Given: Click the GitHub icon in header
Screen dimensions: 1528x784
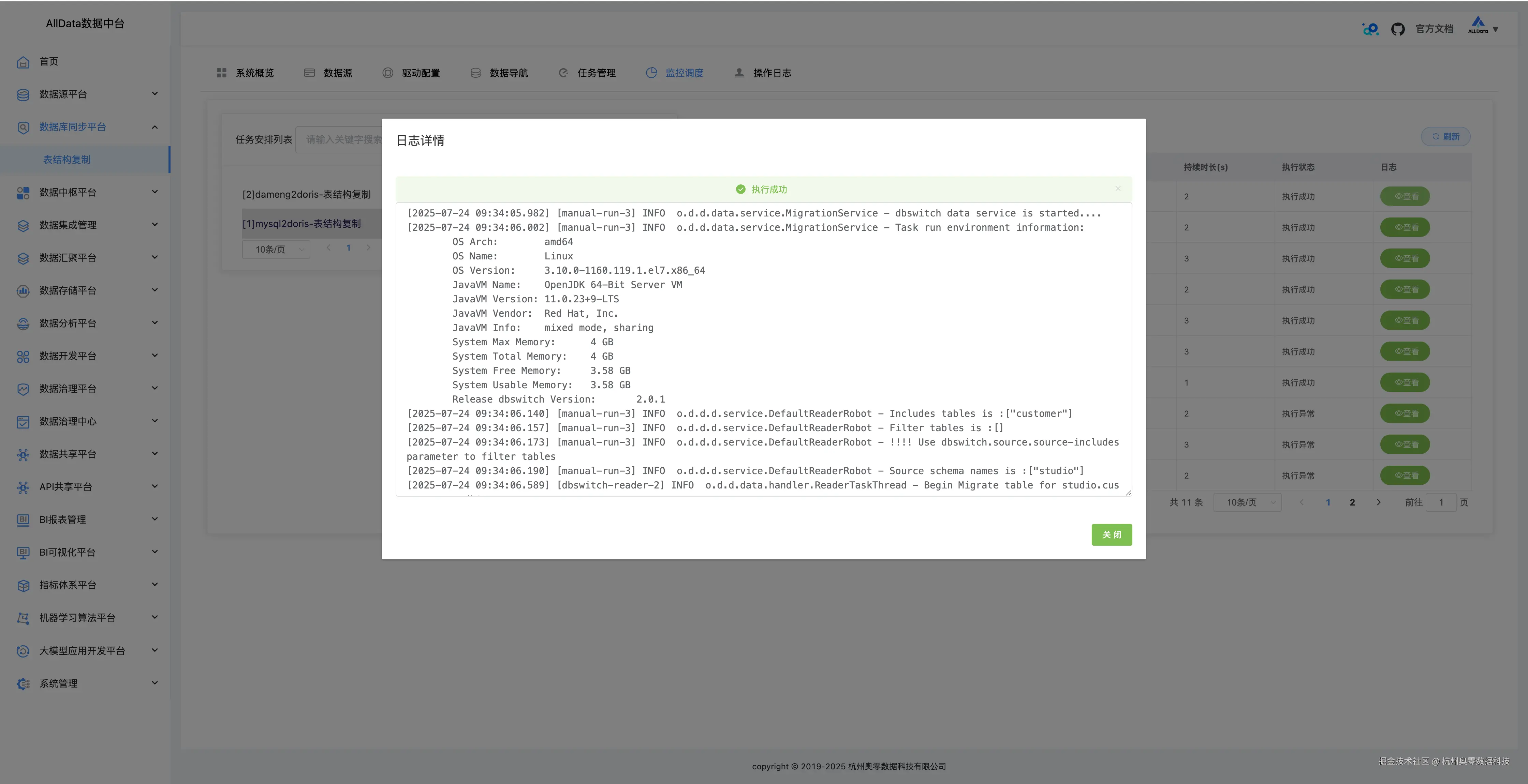Looking at the screenshot, I should pyautogui.click(x=1397, y=29).
